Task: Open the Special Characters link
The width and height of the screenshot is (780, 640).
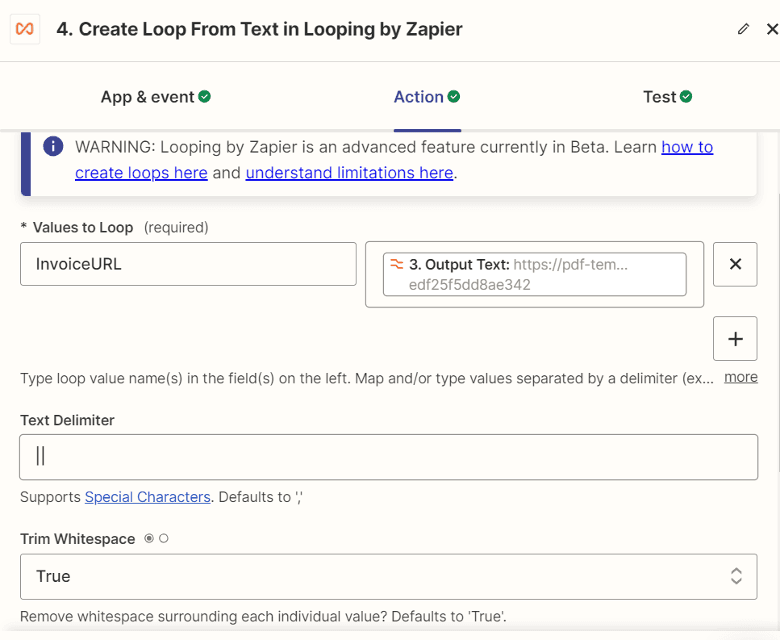Action: pos(148,497)
